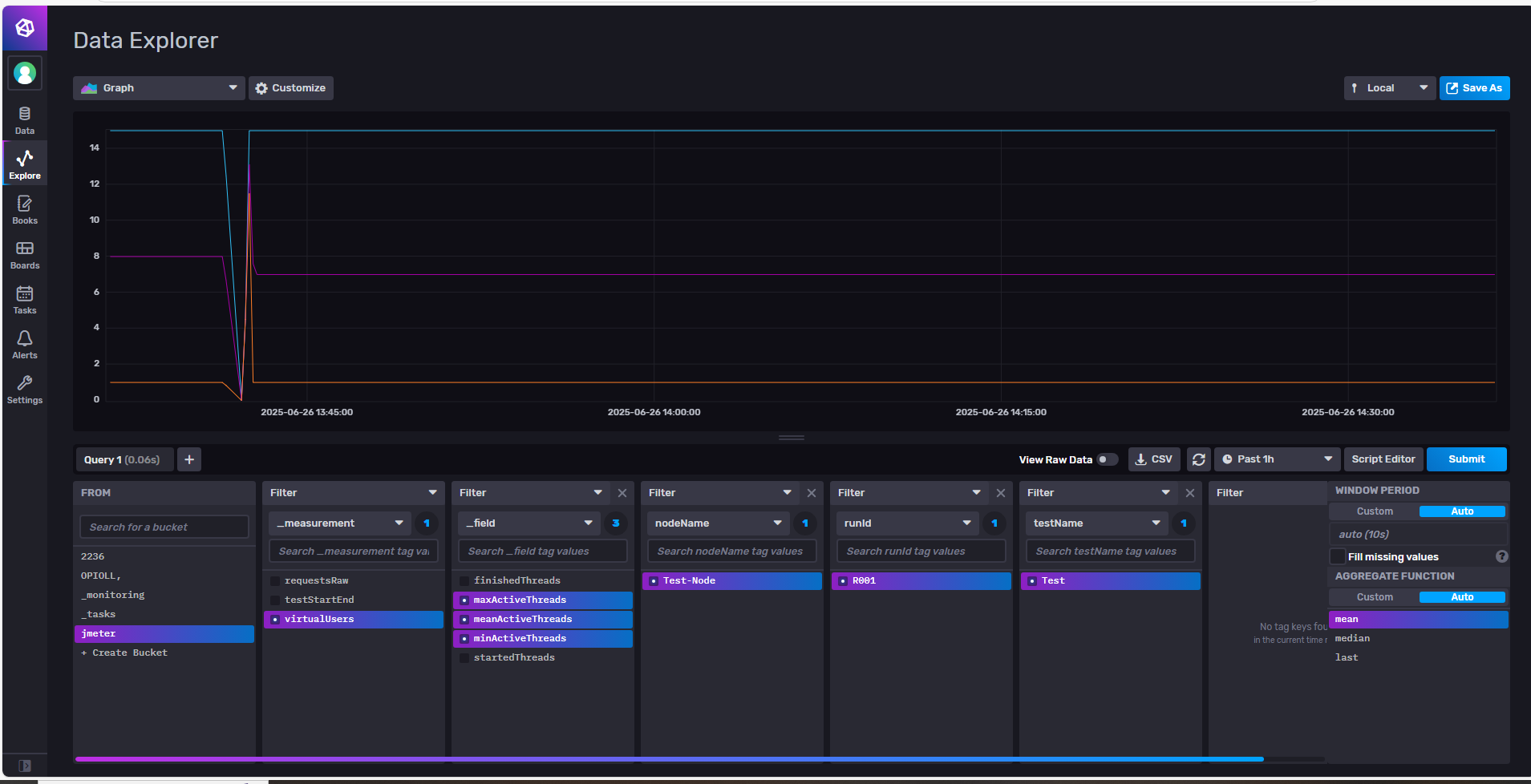This screenshot has width=1531, height=784.
Task: Check the requestsRaw measurement
Action: (275, 580)
